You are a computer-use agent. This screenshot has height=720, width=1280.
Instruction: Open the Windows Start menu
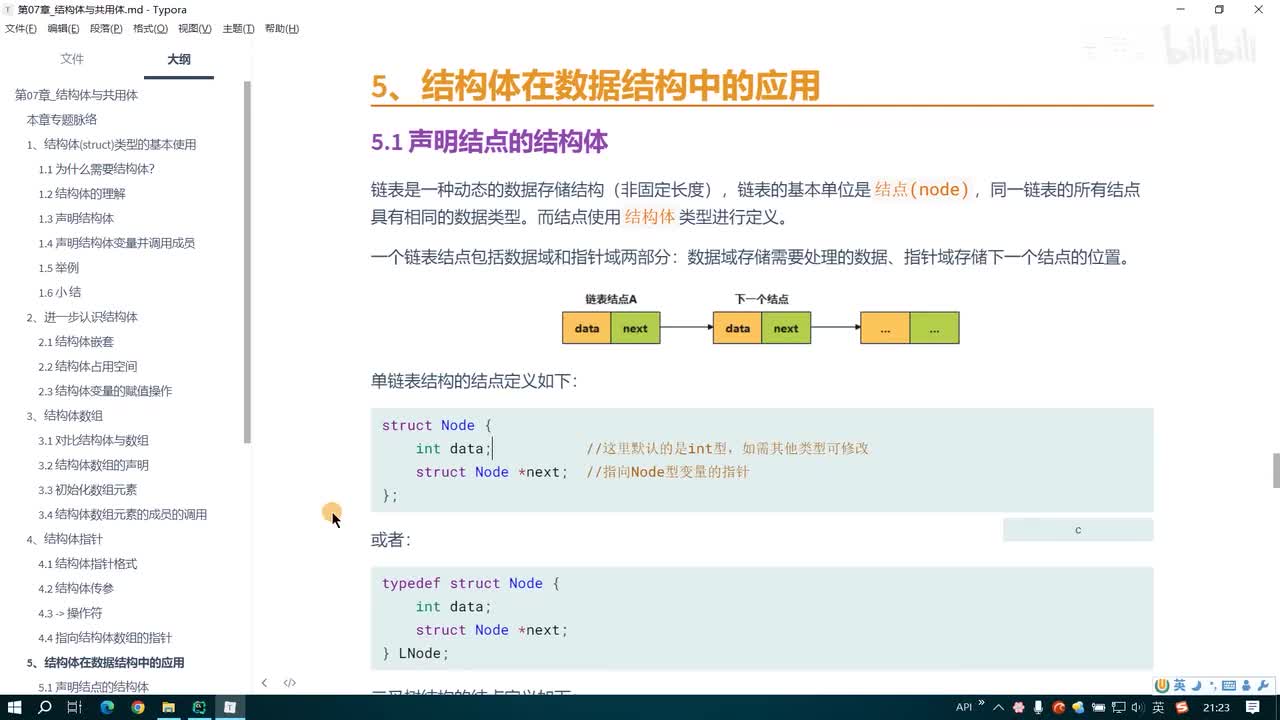(15, 707)
